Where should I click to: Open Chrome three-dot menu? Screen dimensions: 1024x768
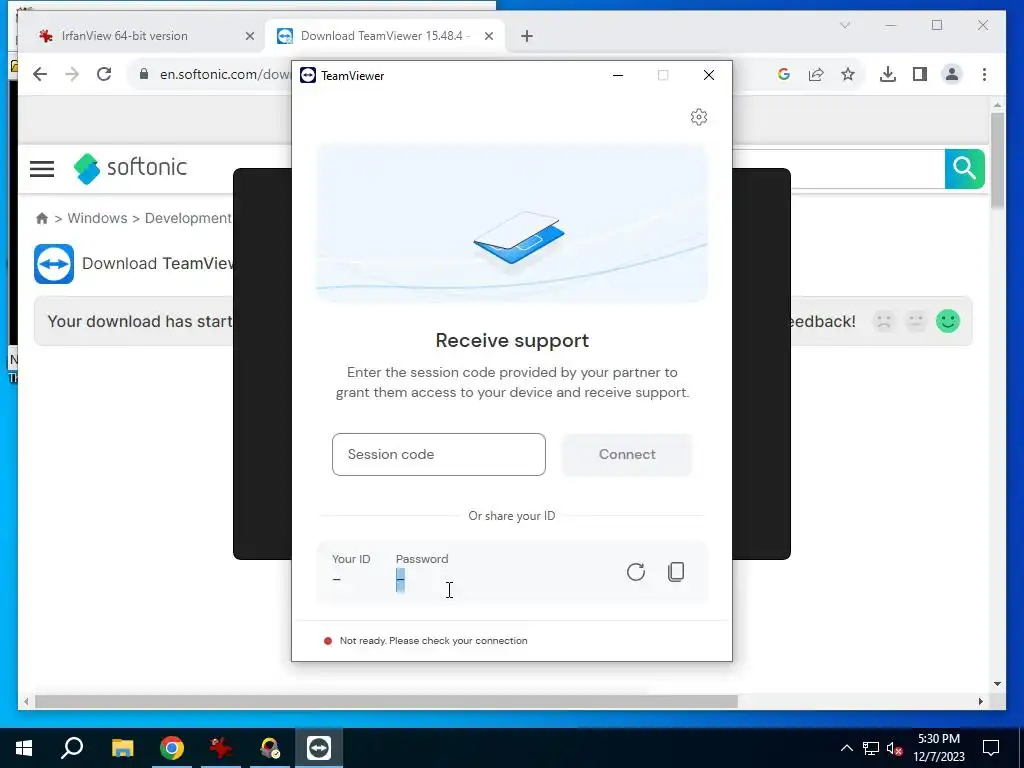coord(984,74)
